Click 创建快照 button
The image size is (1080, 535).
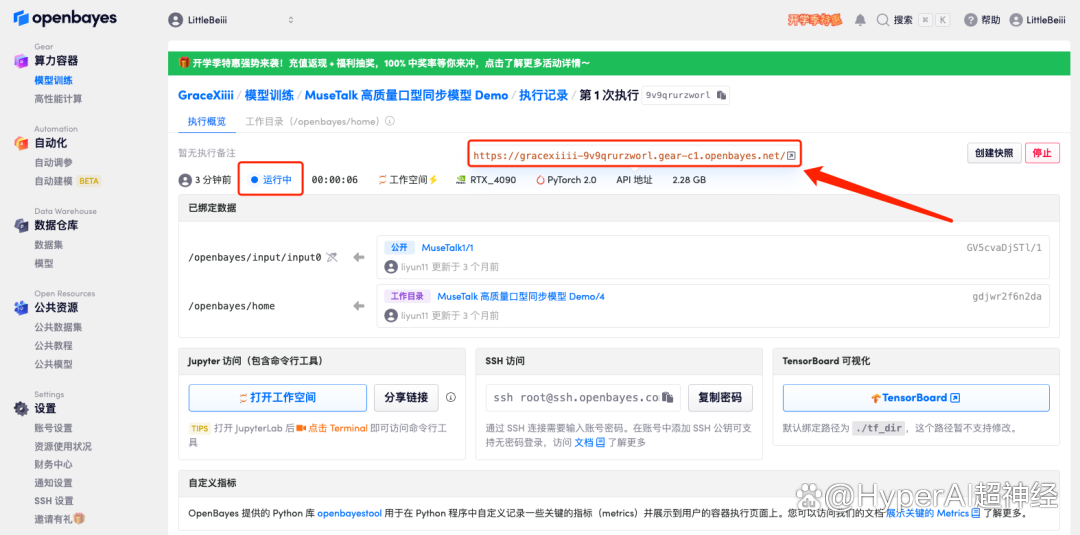click(994, 153)
